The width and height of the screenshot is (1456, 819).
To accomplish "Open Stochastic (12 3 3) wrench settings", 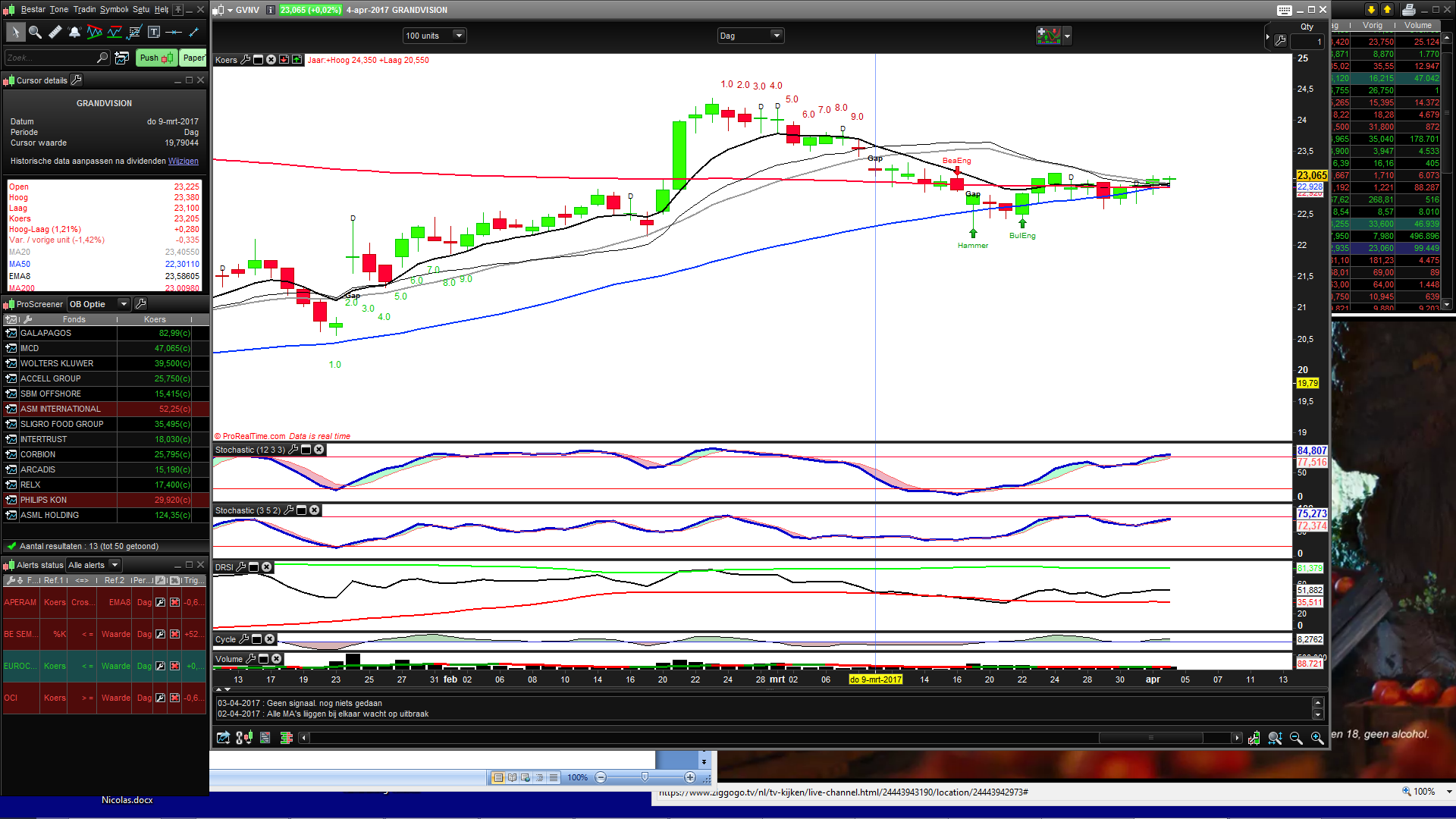I will pyautogui.click(x=293, y=450).
